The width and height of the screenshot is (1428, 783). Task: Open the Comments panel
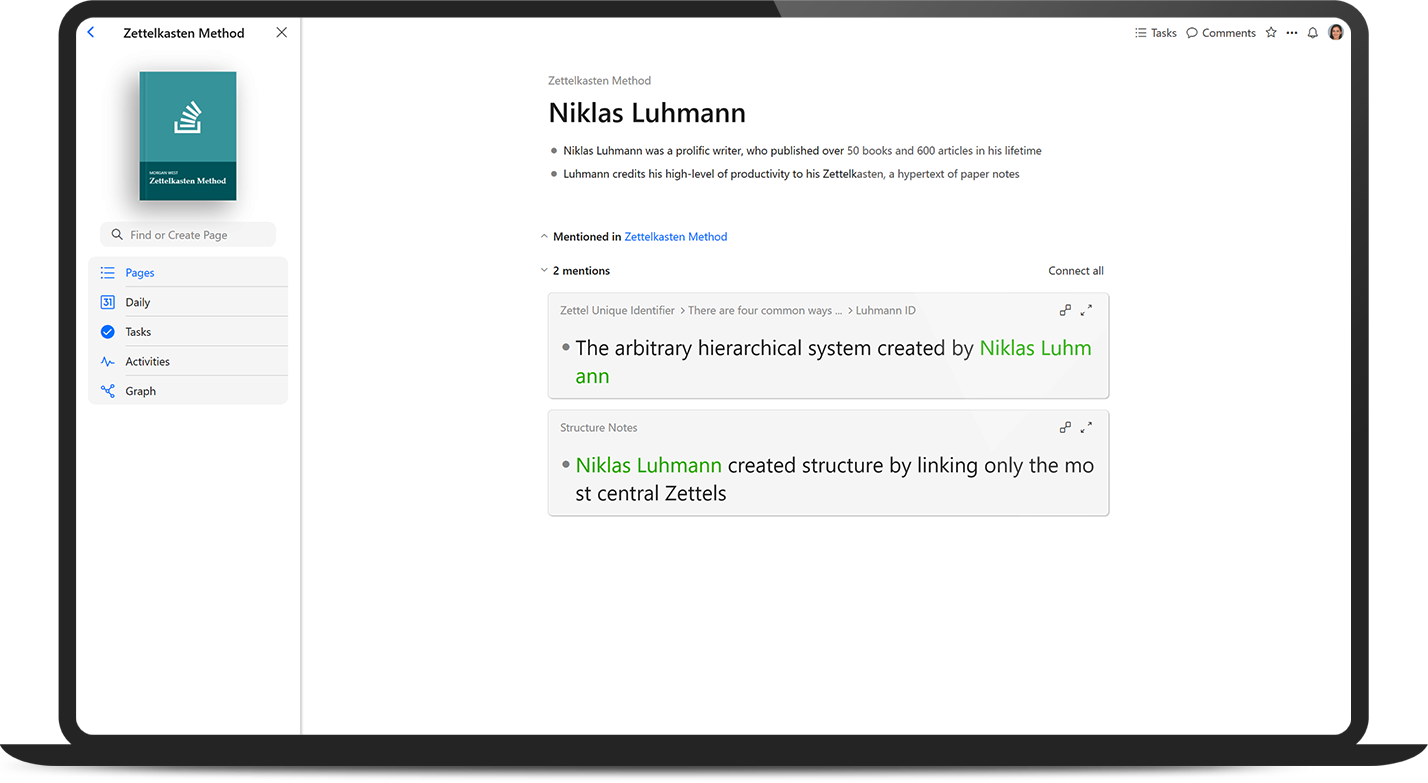(x=1220, y=33)
